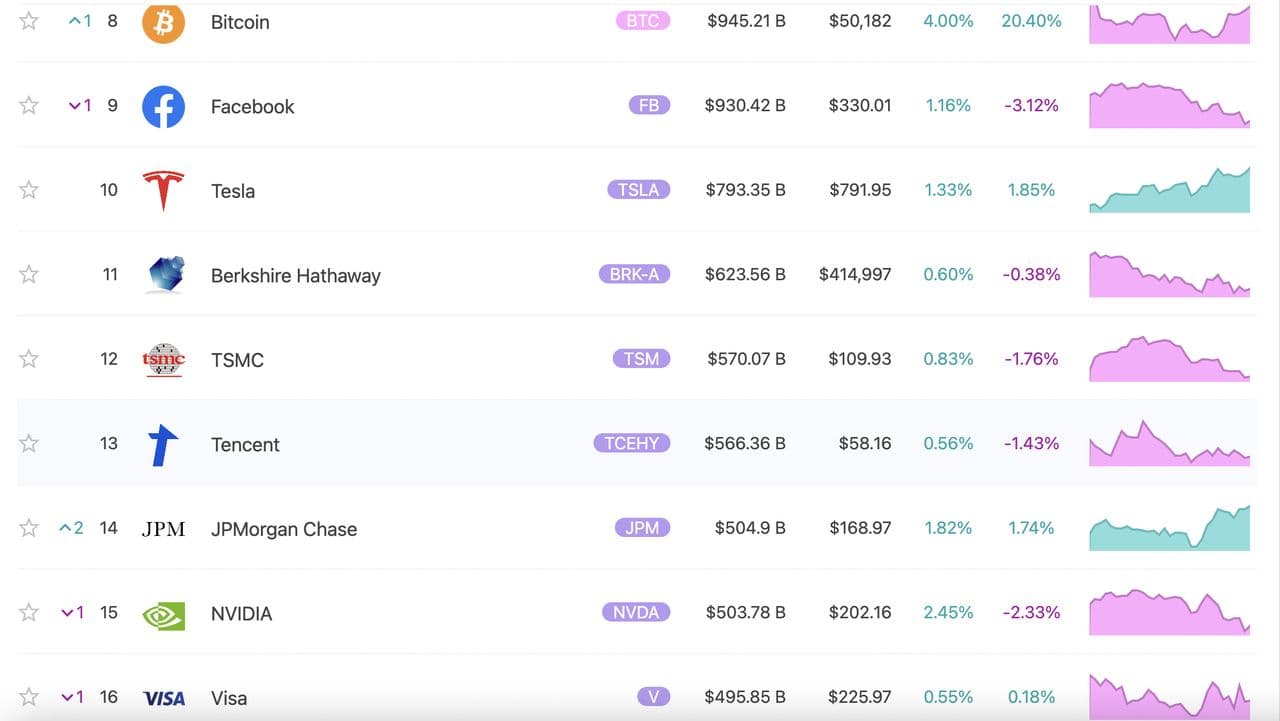The image size is (1280, 721).
Task: Click the Bitcoin logo icon
Action: click(x=163, y=22)
